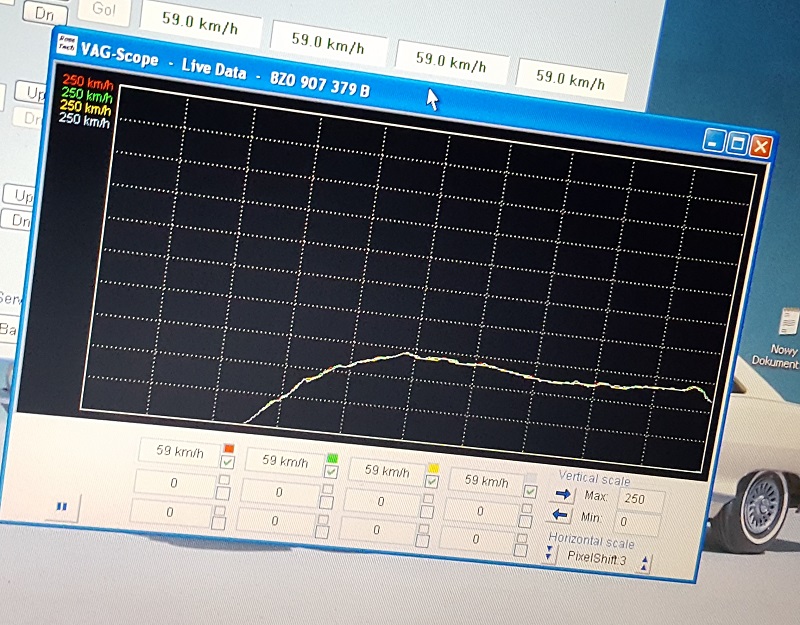Click the green color swatch

click(x=332, y=458)
